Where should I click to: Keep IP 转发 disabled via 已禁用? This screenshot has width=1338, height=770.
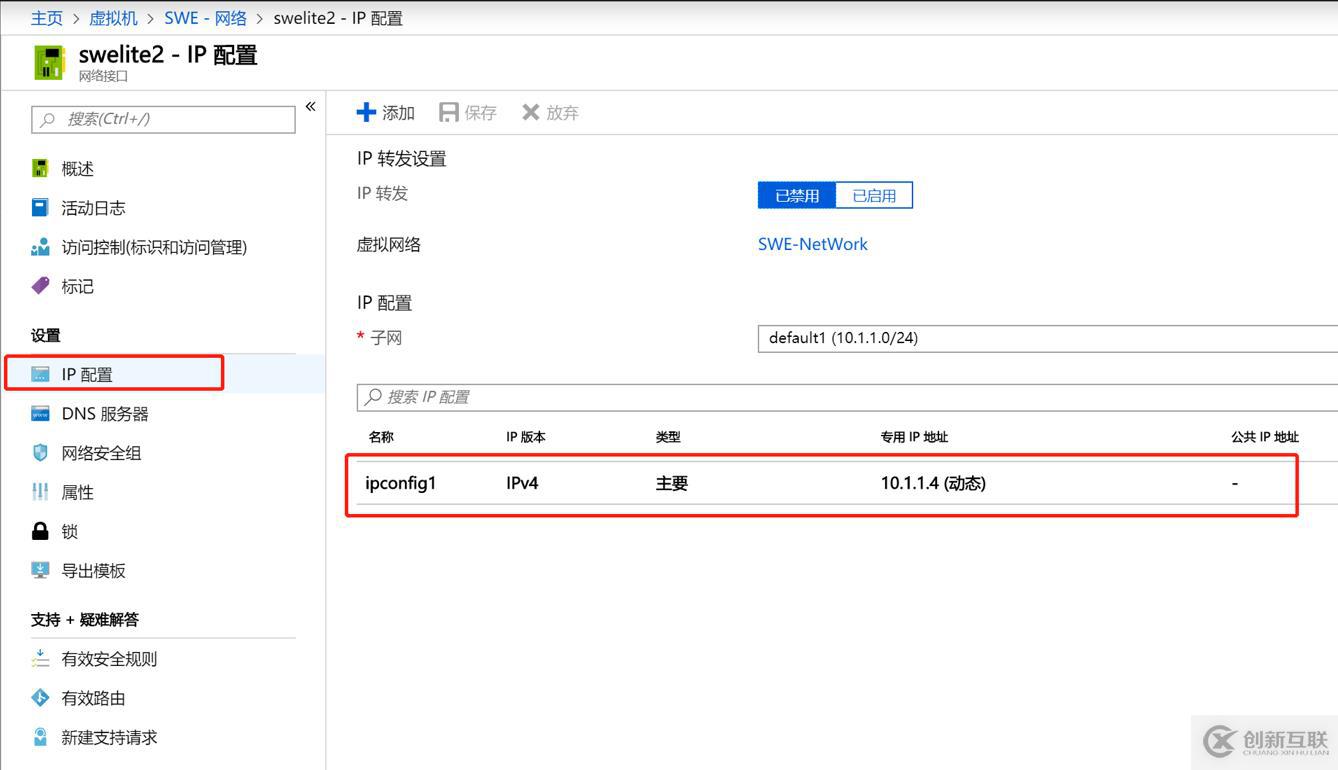(x=795, y=194)
